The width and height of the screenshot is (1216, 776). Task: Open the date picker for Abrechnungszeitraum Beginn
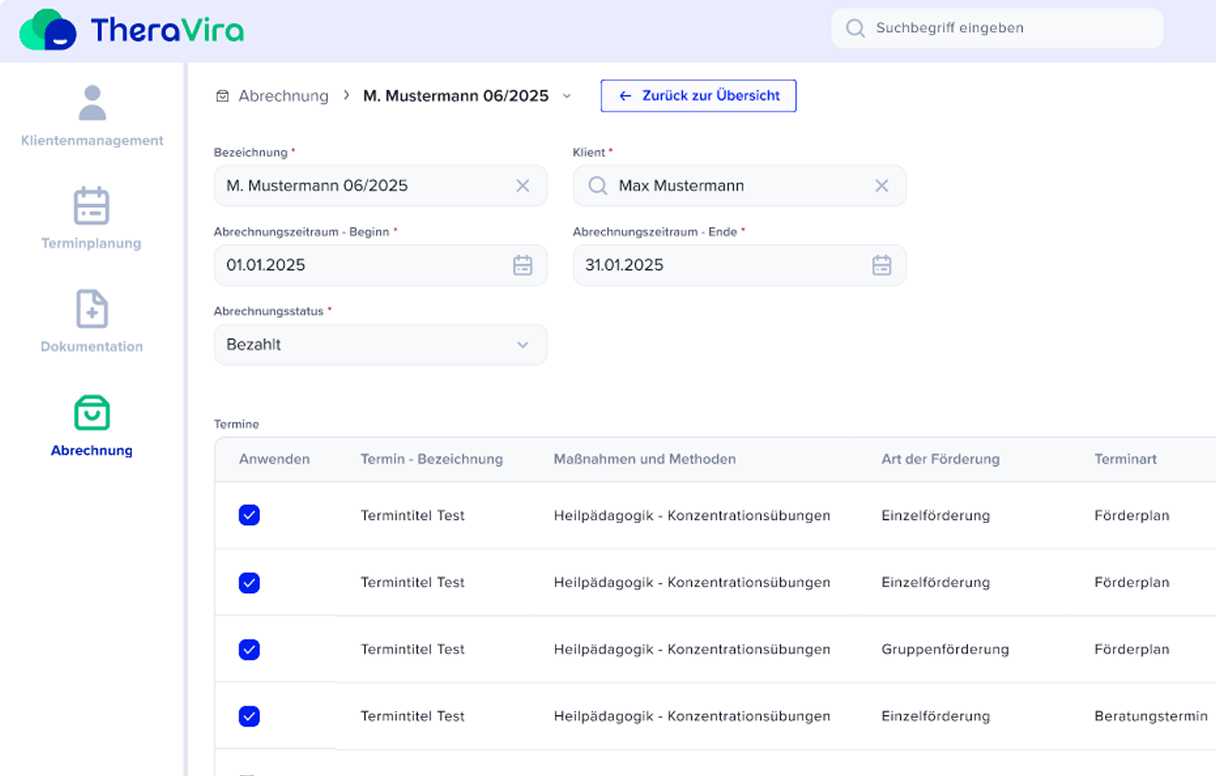click(523, 265)
